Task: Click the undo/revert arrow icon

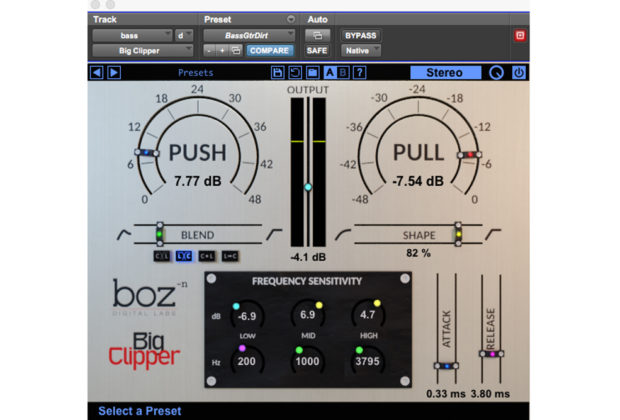Action: 295,73
